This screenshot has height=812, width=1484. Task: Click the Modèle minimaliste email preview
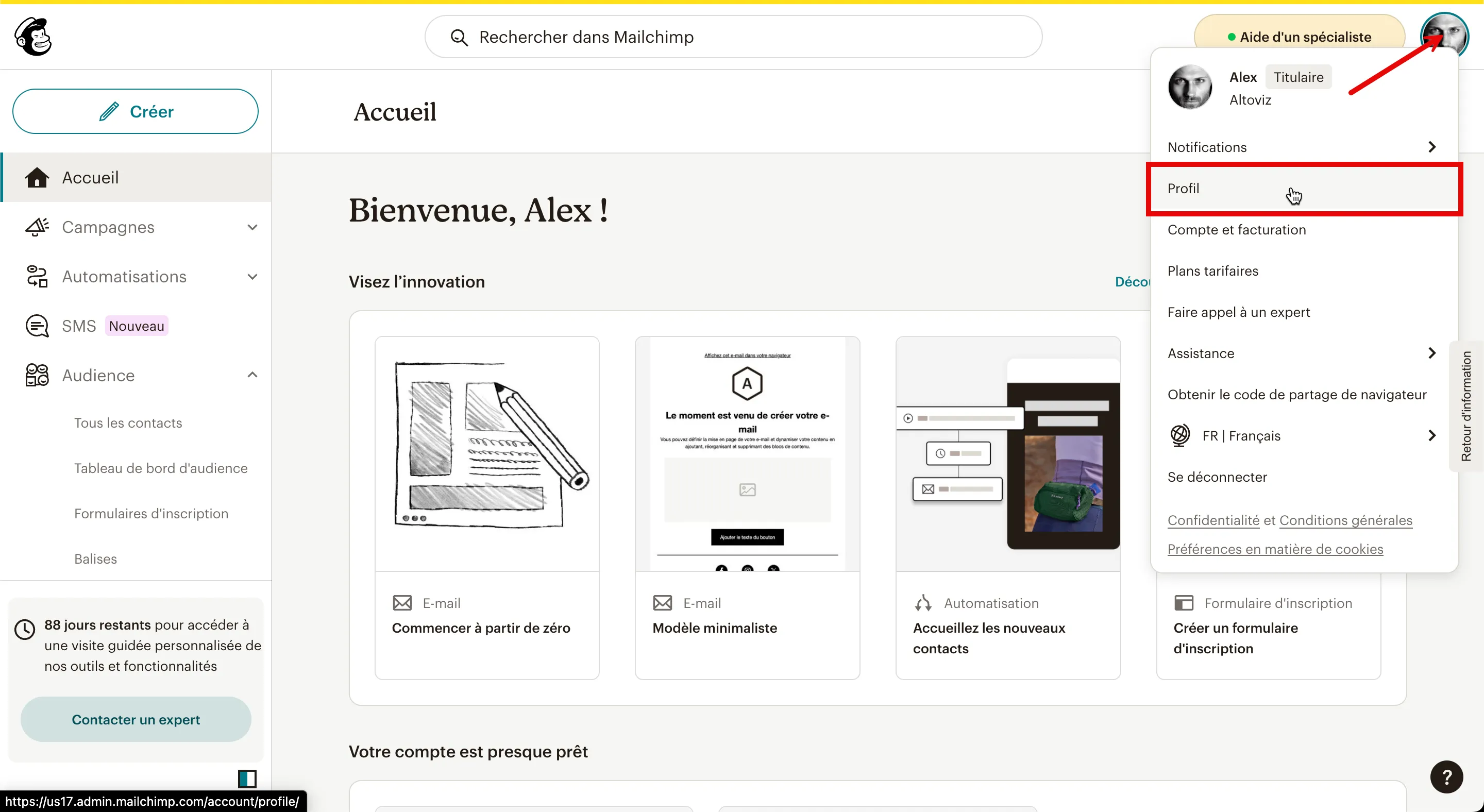click(747, 454)
